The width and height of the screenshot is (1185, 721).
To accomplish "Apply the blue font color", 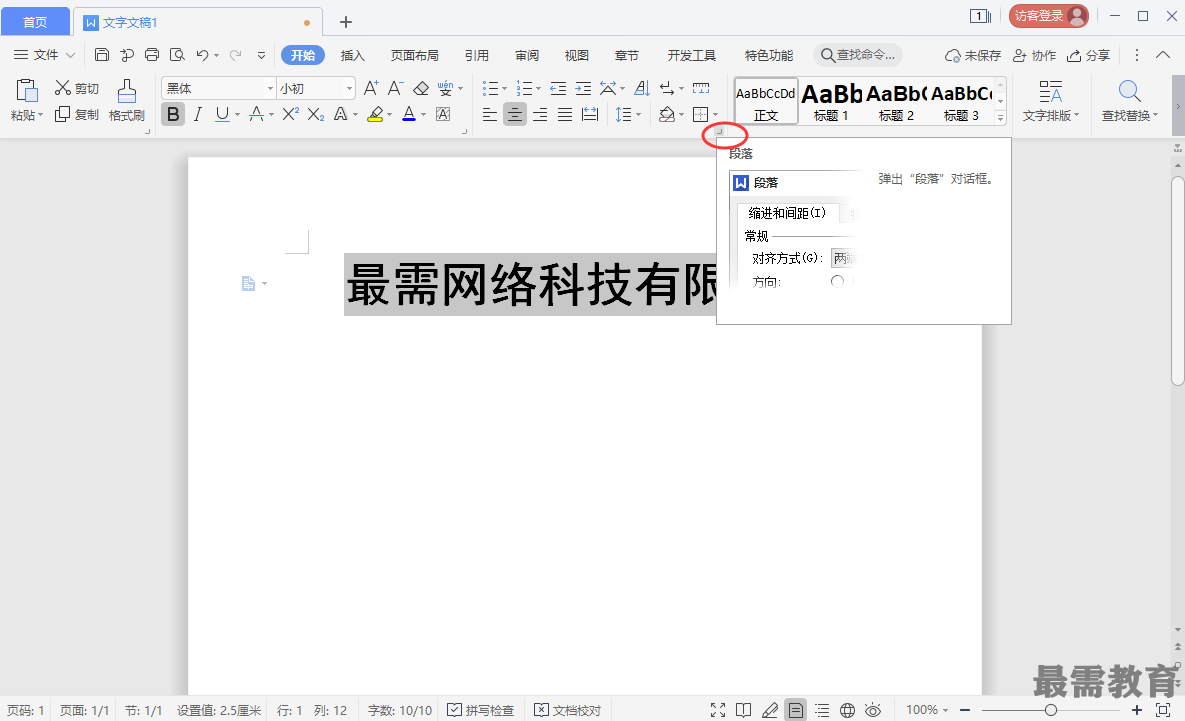I will [x=409, y=114].
